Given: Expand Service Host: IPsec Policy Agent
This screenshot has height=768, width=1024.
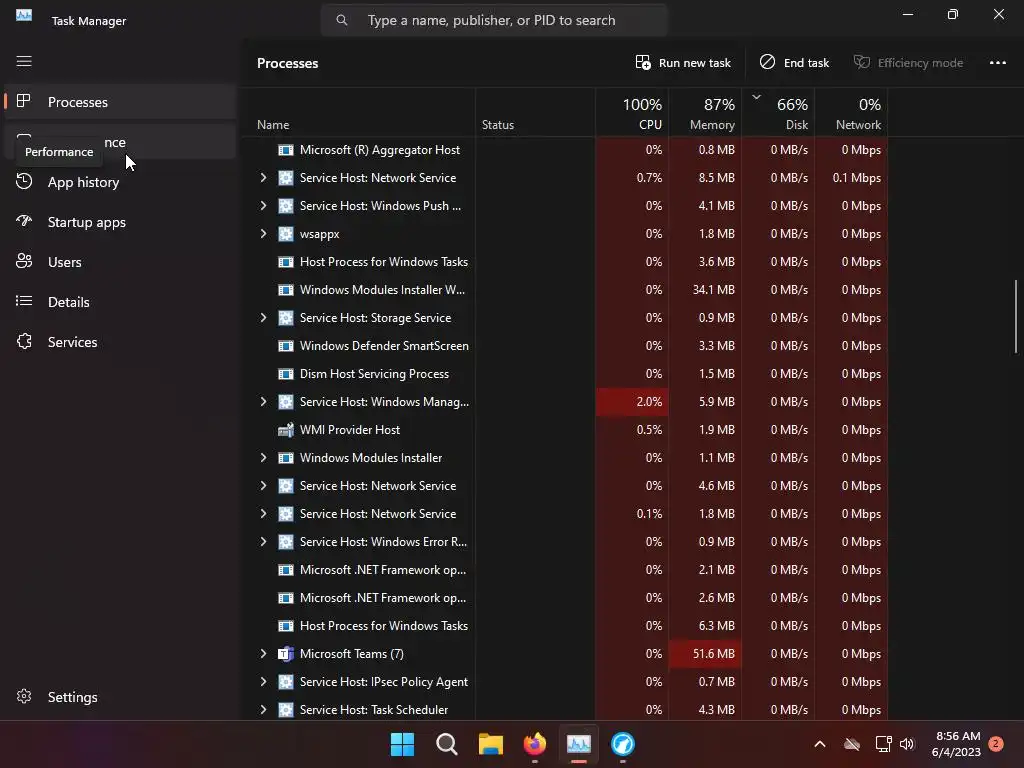Looking at the screenshot, I should pos(263,682).
